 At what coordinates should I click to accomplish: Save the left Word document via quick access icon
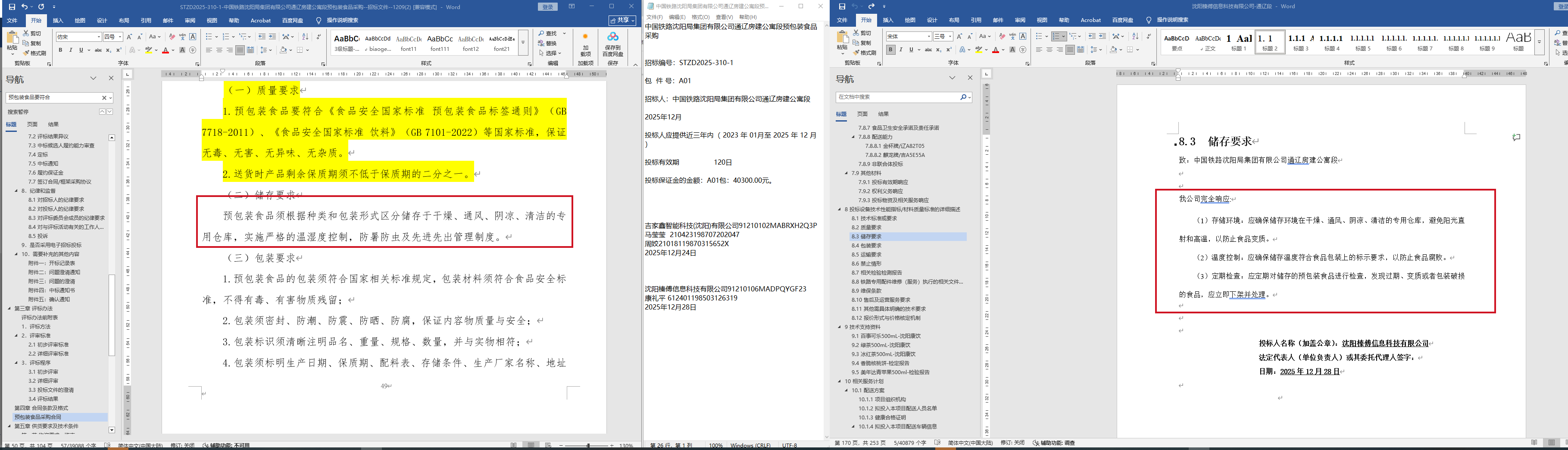coord(12,7)
